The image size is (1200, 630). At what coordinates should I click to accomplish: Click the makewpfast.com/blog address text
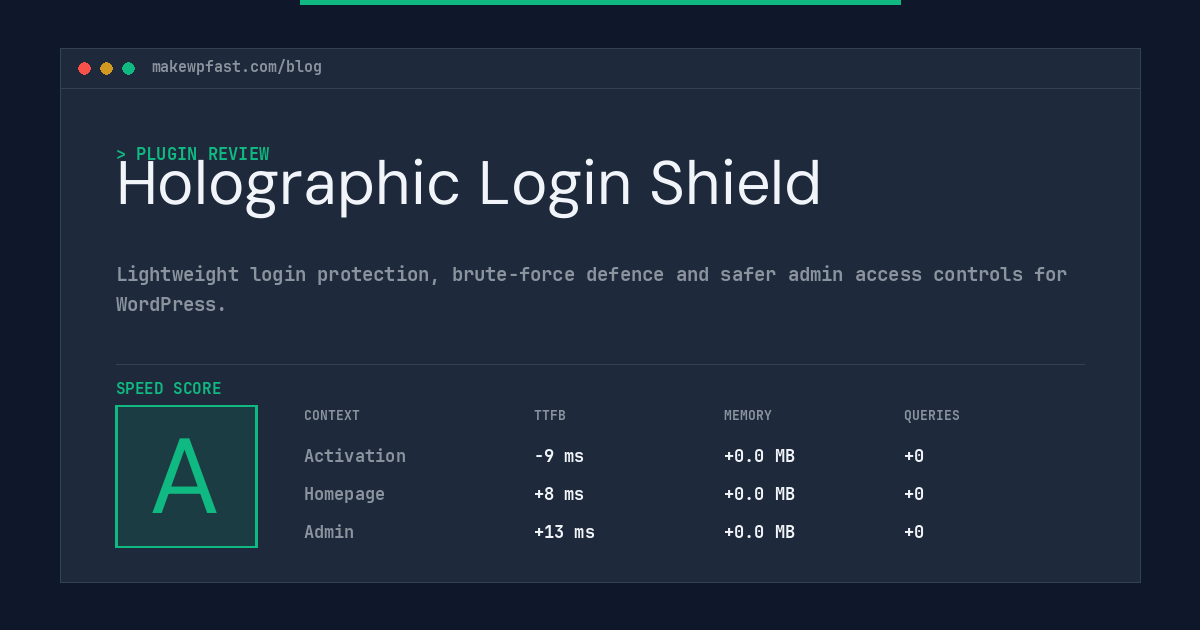point(237,67)
